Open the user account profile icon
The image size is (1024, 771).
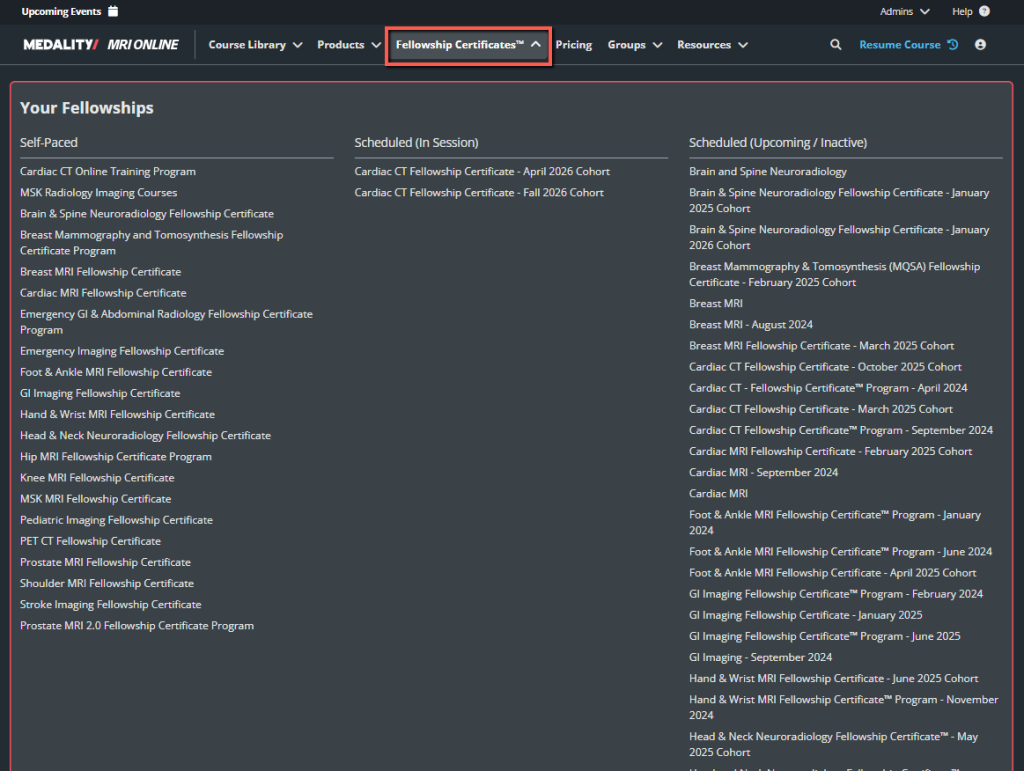pyautogui.click(x=980, y=44)
